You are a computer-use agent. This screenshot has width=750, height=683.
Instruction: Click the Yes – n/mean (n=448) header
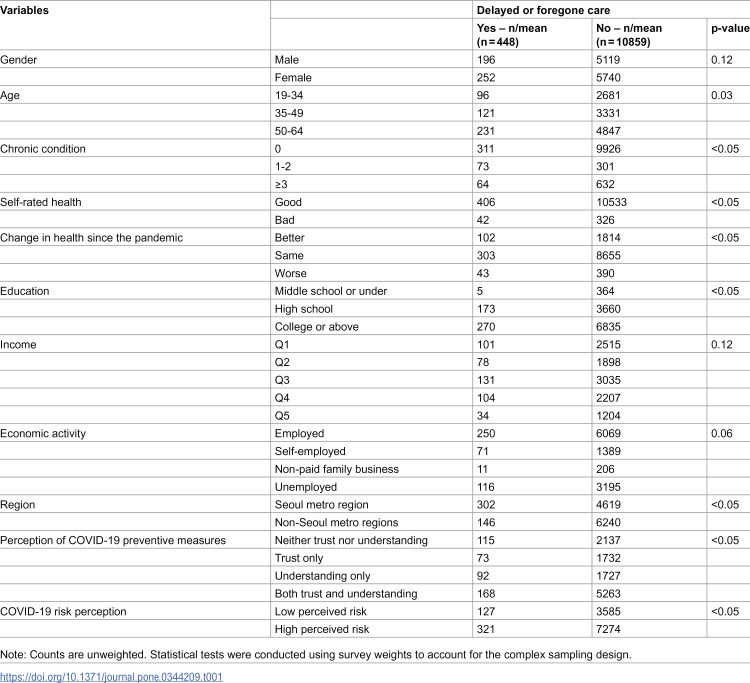tap(511, 35)
